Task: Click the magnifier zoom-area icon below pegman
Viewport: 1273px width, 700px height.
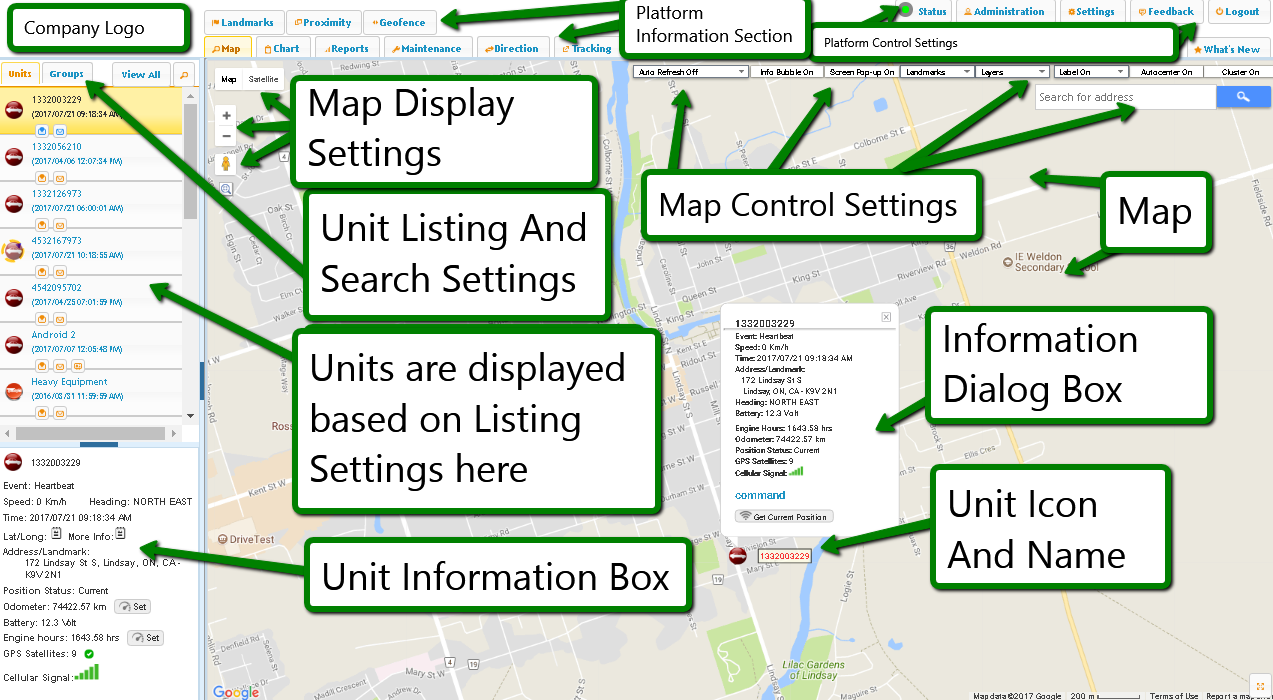Action: coord(226,188)
